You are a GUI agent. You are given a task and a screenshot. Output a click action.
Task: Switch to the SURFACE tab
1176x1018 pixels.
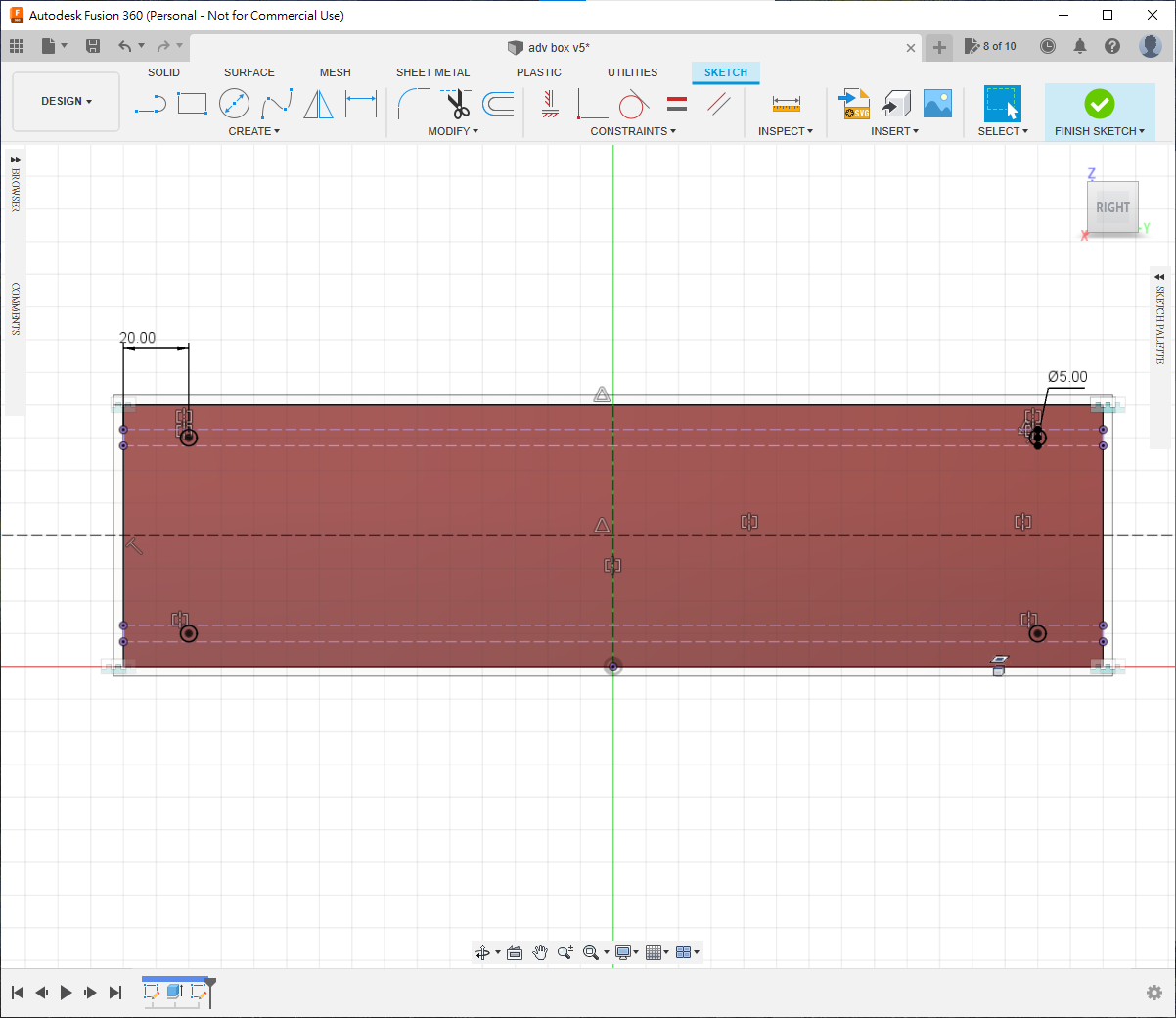point(249,72)
